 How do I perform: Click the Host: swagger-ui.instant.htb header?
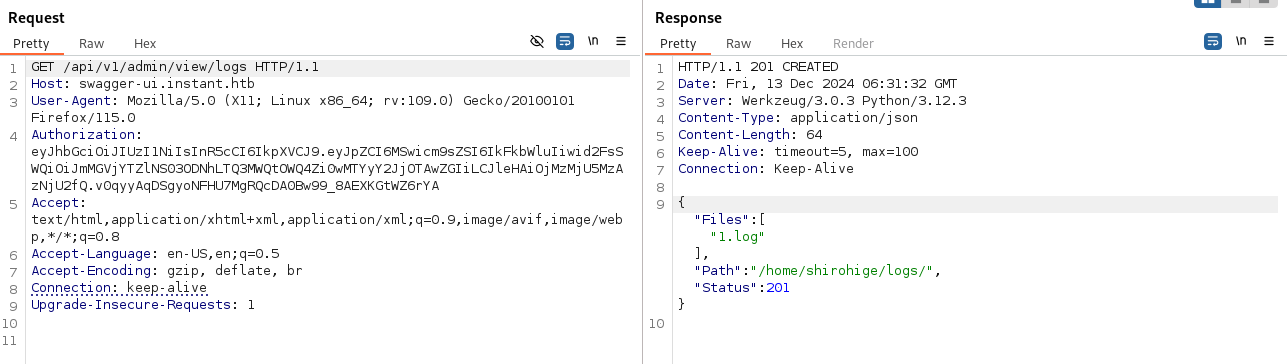point(143,84)
